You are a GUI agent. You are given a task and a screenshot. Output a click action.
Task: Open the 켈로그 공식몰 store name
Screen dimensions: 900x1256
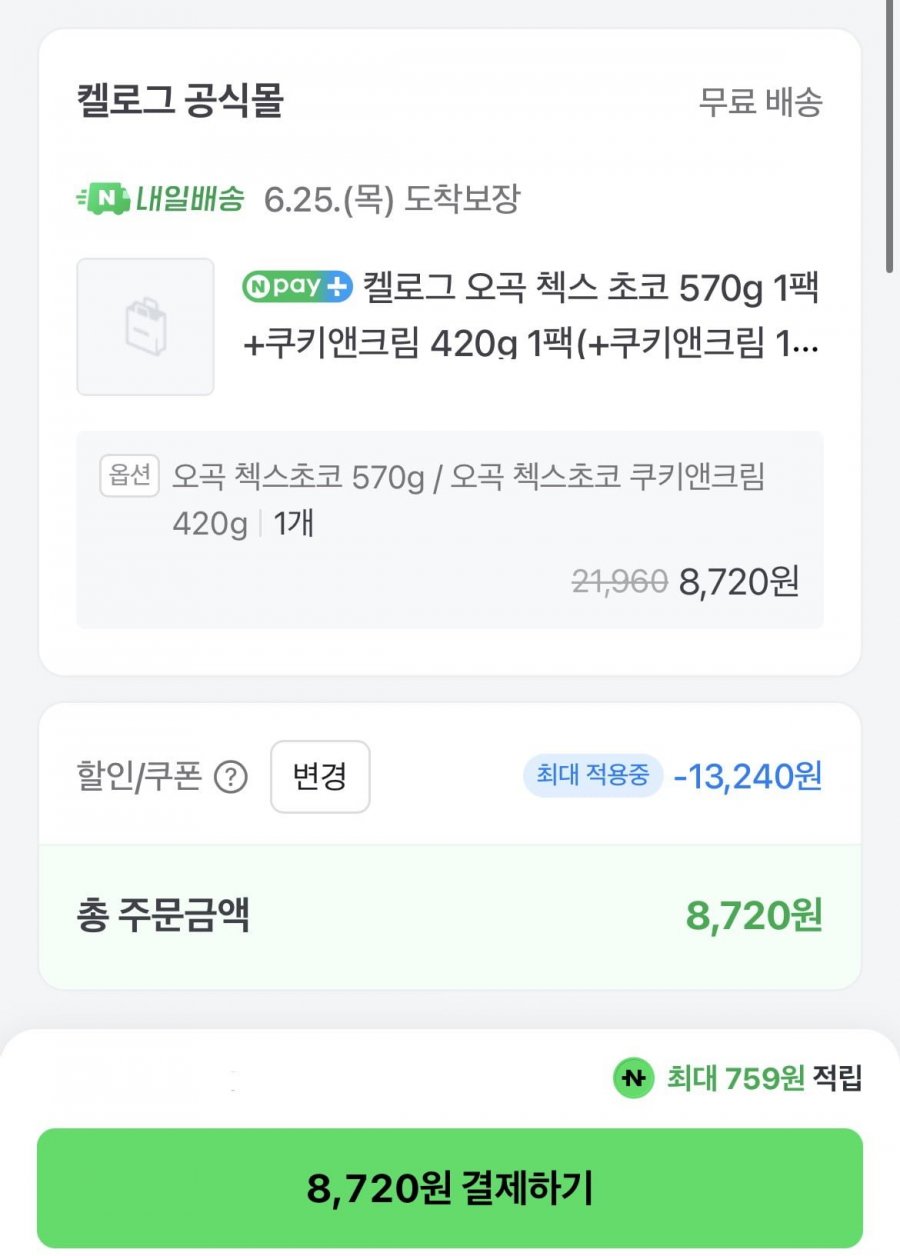(x=180, y=102)
